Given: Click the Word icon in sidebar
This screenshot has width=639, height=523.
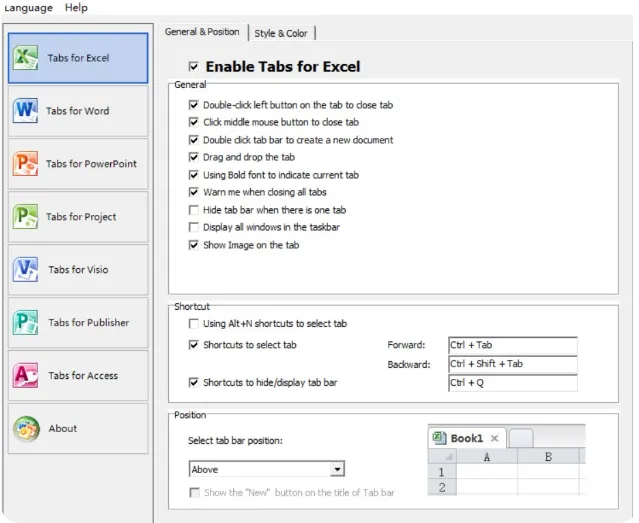Looking at the screenshot, I should tap(25, 110).
